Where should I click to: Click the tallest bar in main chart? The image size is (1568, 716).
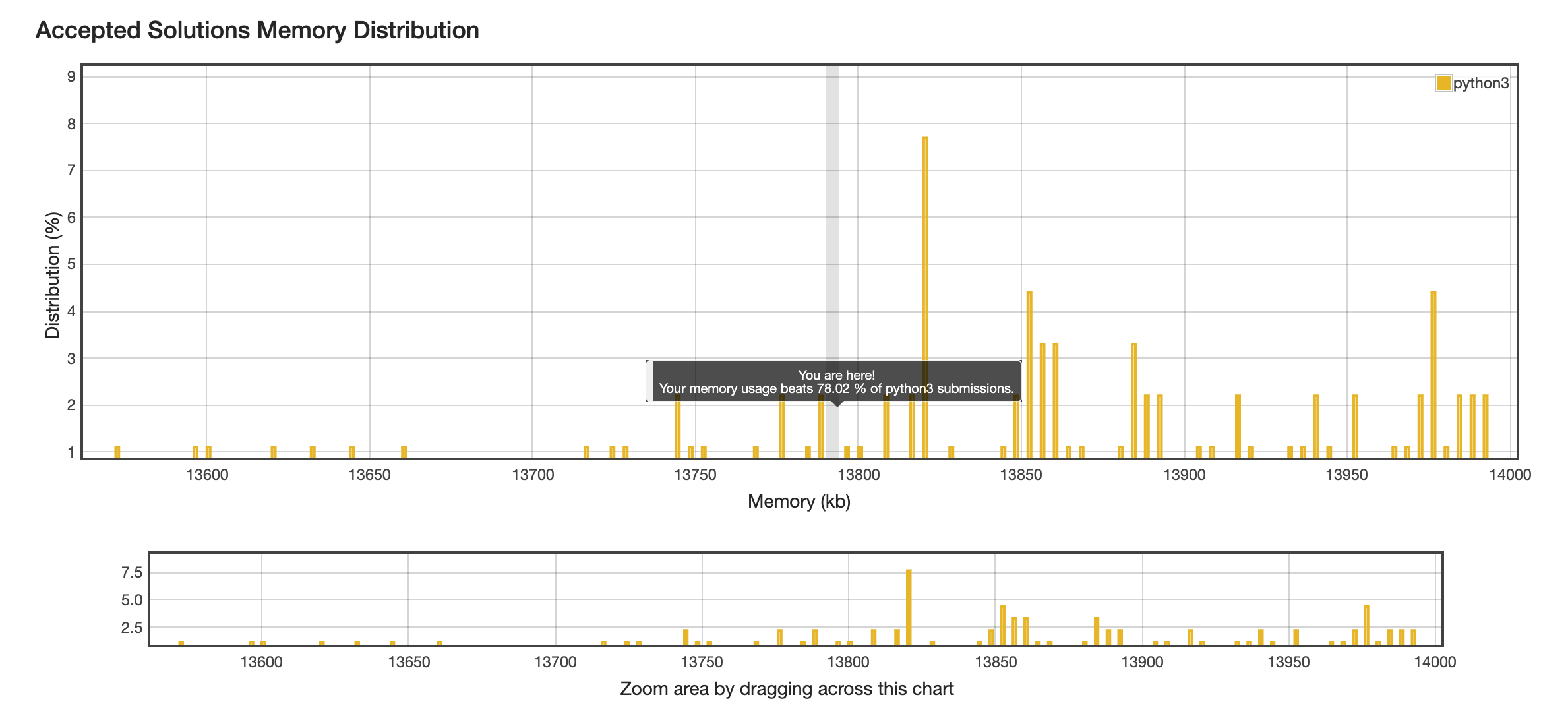click(925, 297)
